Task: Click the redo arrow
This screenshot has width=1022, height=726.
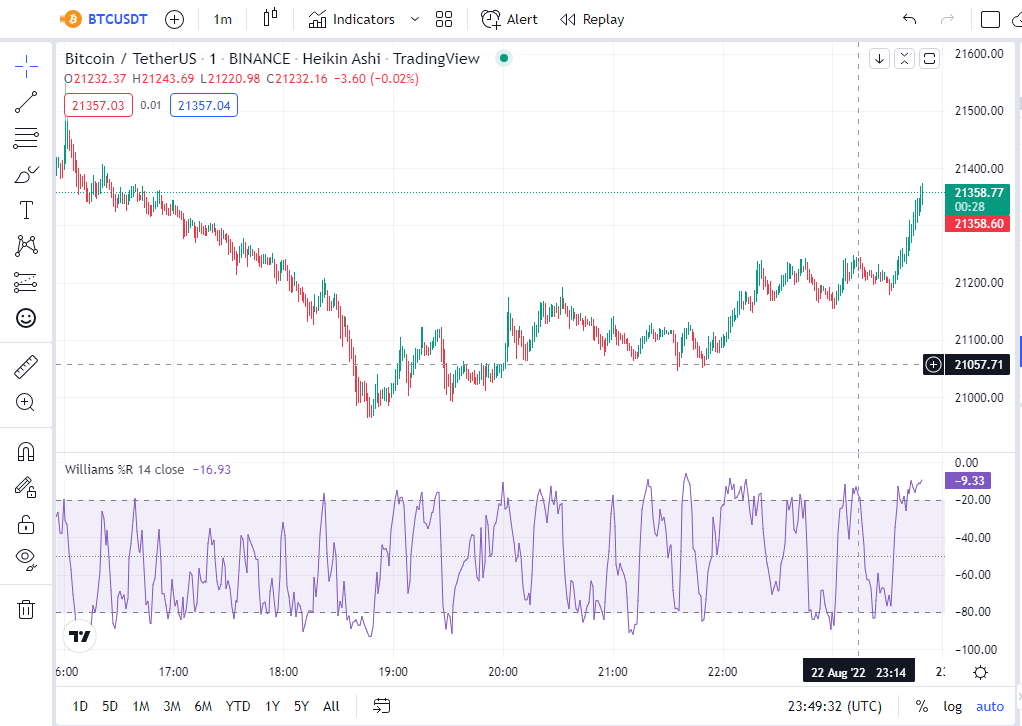Action: tap(947, 20)
